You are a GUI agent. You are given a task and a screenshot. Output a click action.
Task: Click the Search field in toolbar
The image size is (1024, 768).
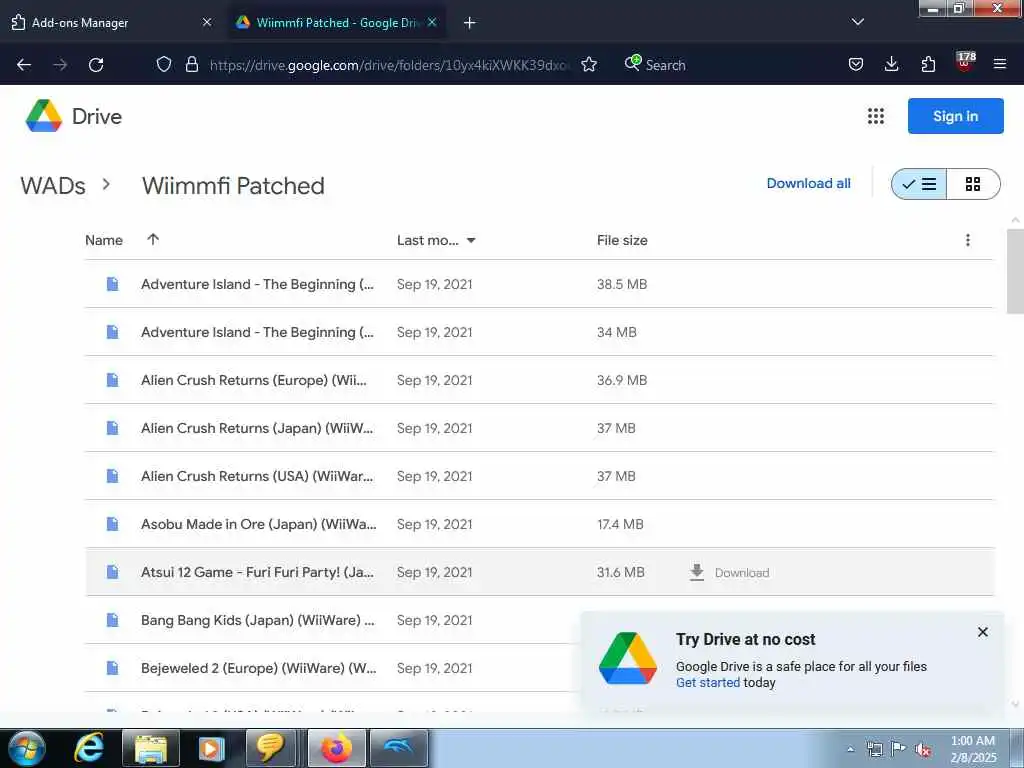[x=665, y=65]
